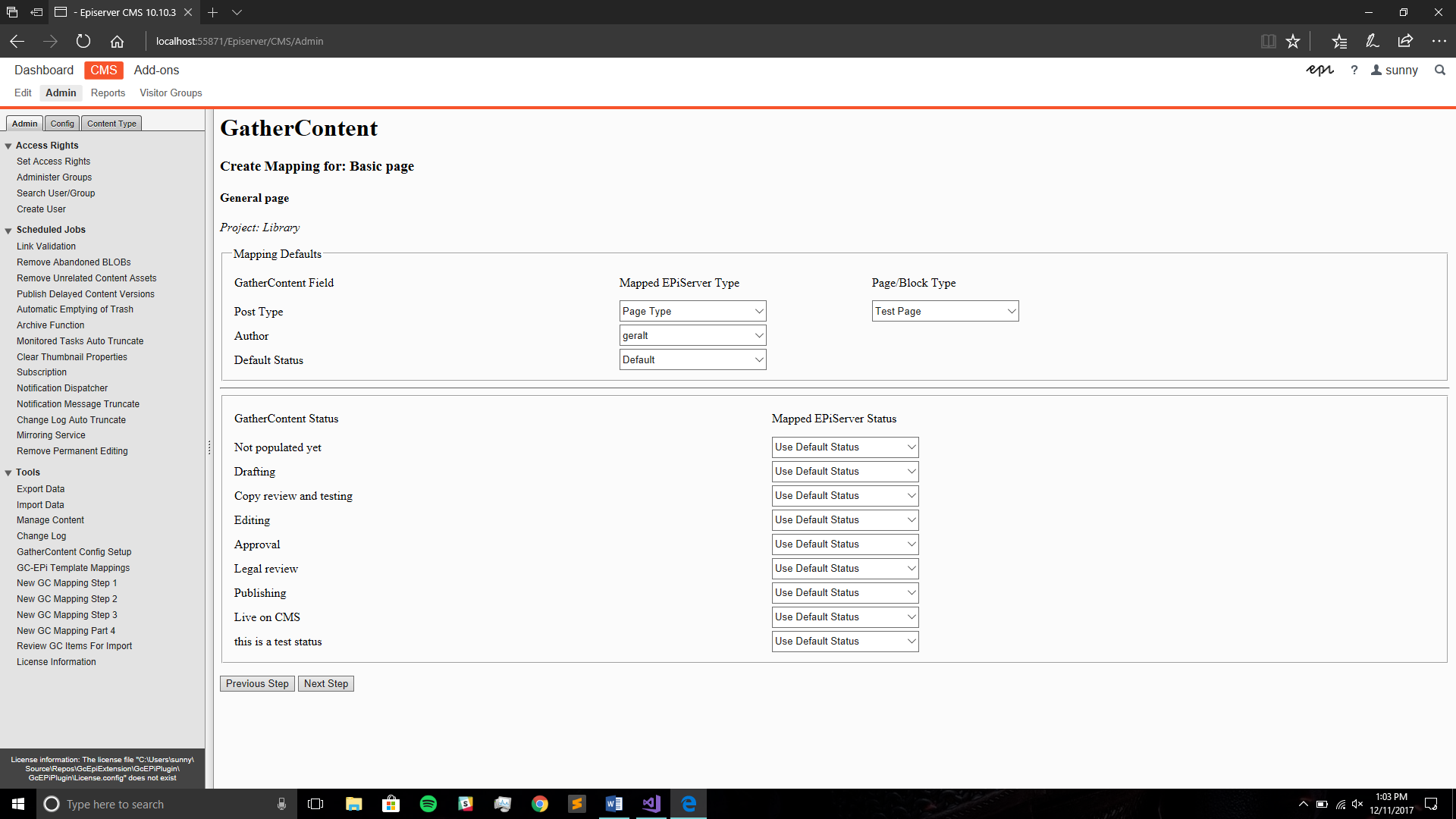Open Sublime Text from taskbar

point(576,804)
